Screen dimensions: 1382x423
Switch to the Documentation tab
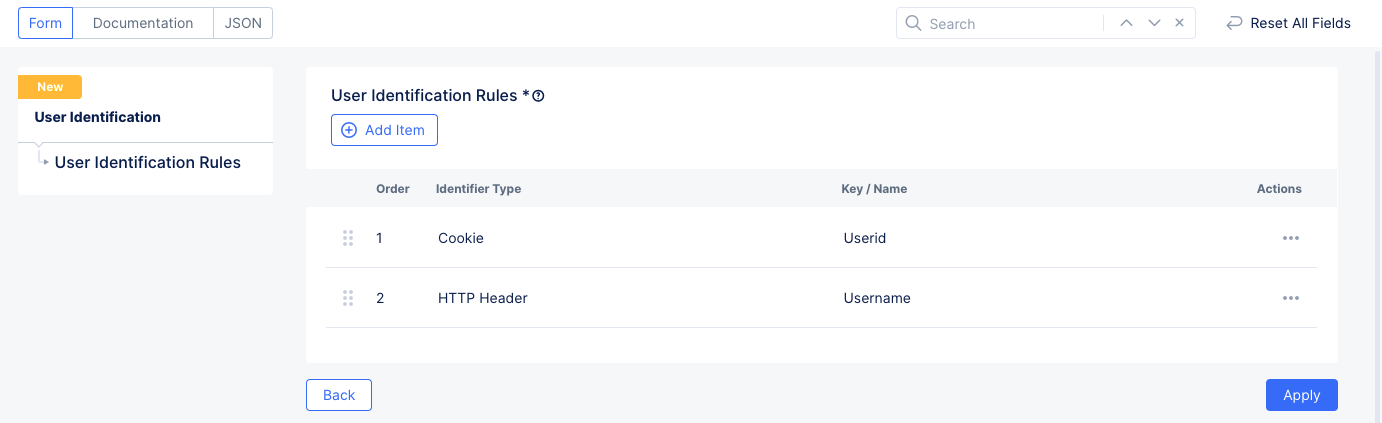coord(143,23)
